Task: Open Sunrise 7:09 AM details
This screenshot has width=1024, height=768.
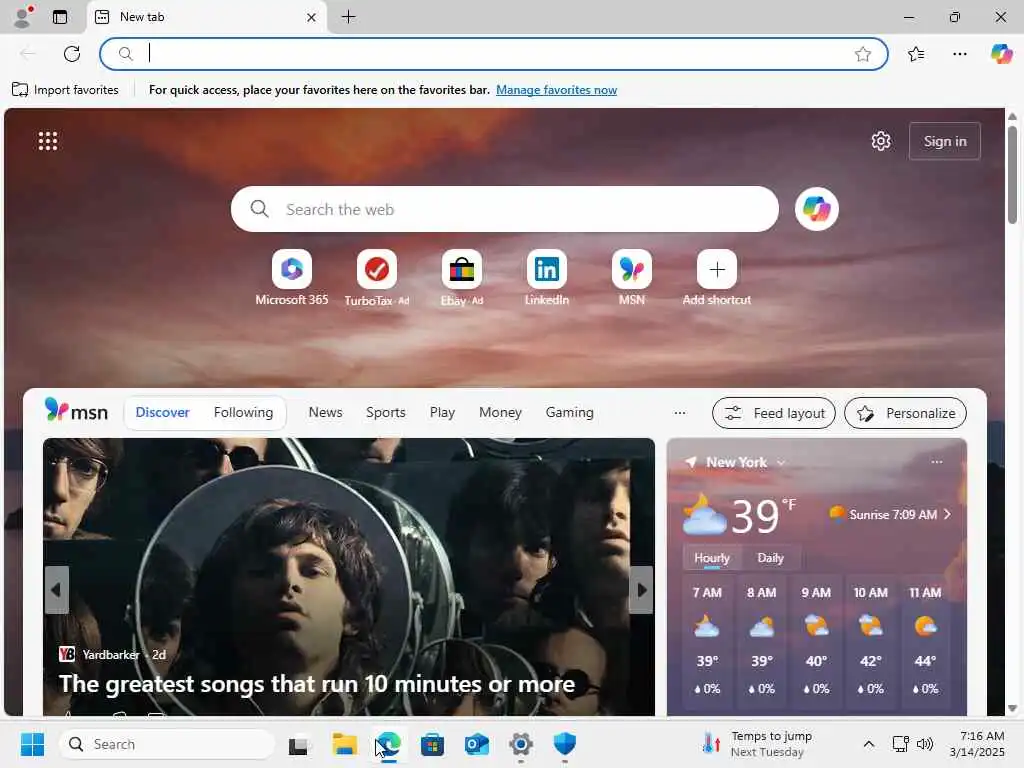Action: [889, 515]
